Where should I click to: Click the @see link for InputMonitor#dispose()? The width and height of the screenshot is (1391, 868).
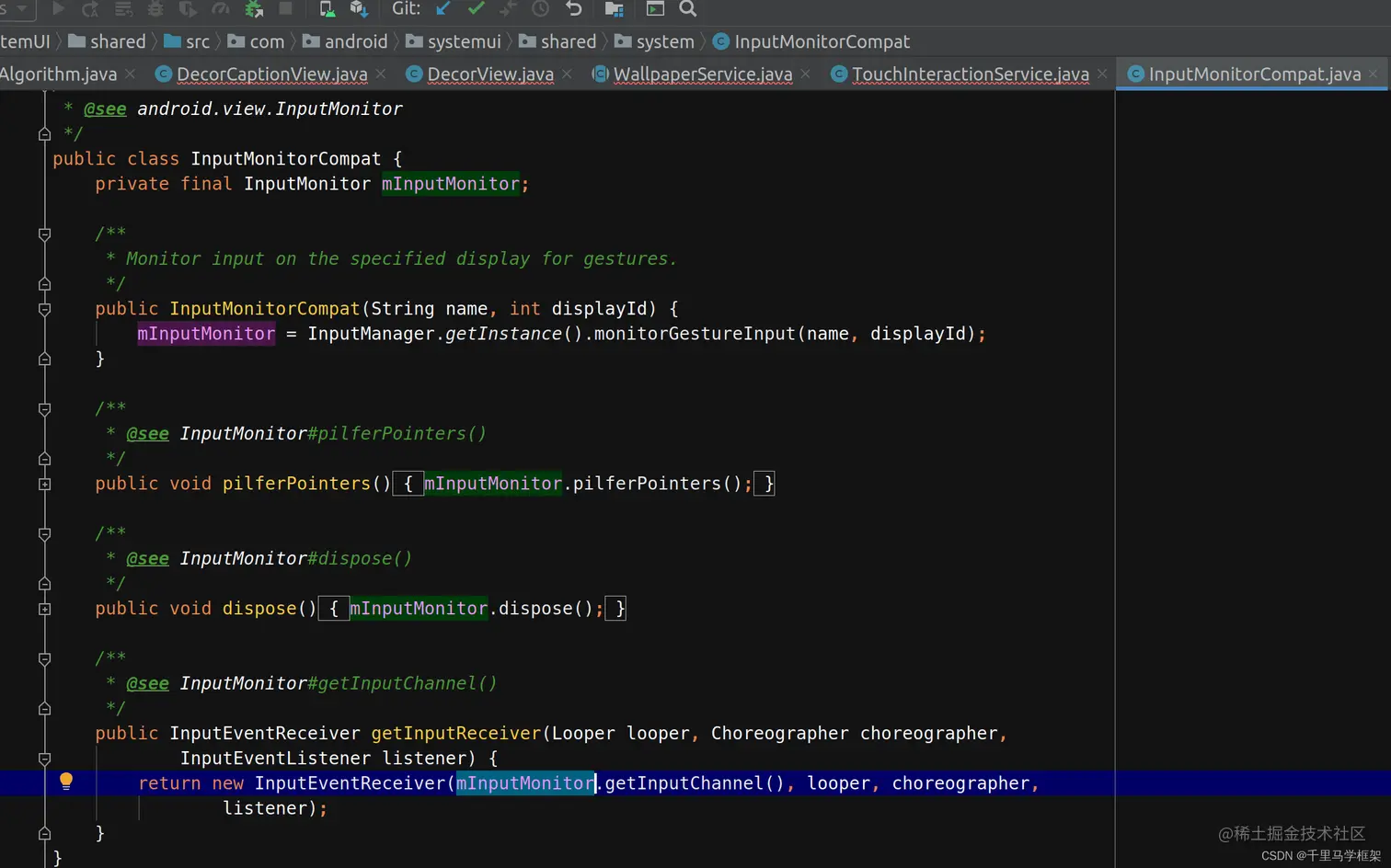(147, 558)
